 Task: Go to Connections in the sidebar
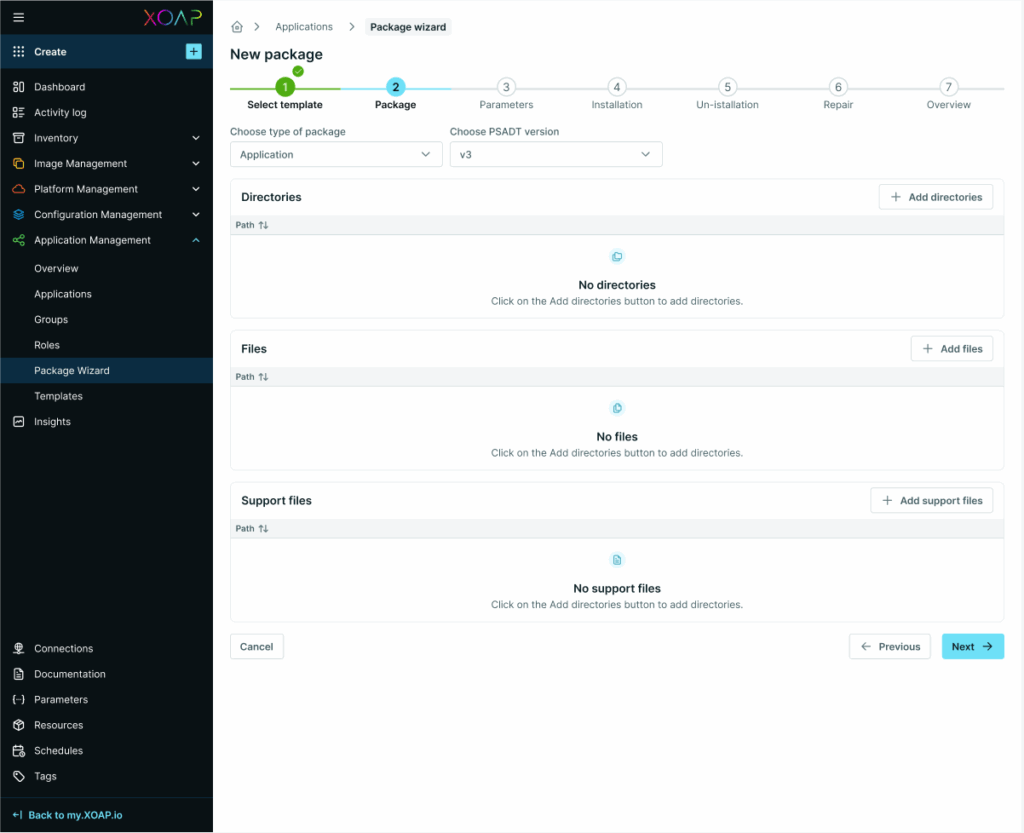pyautogui.click(x=63, y=649)
